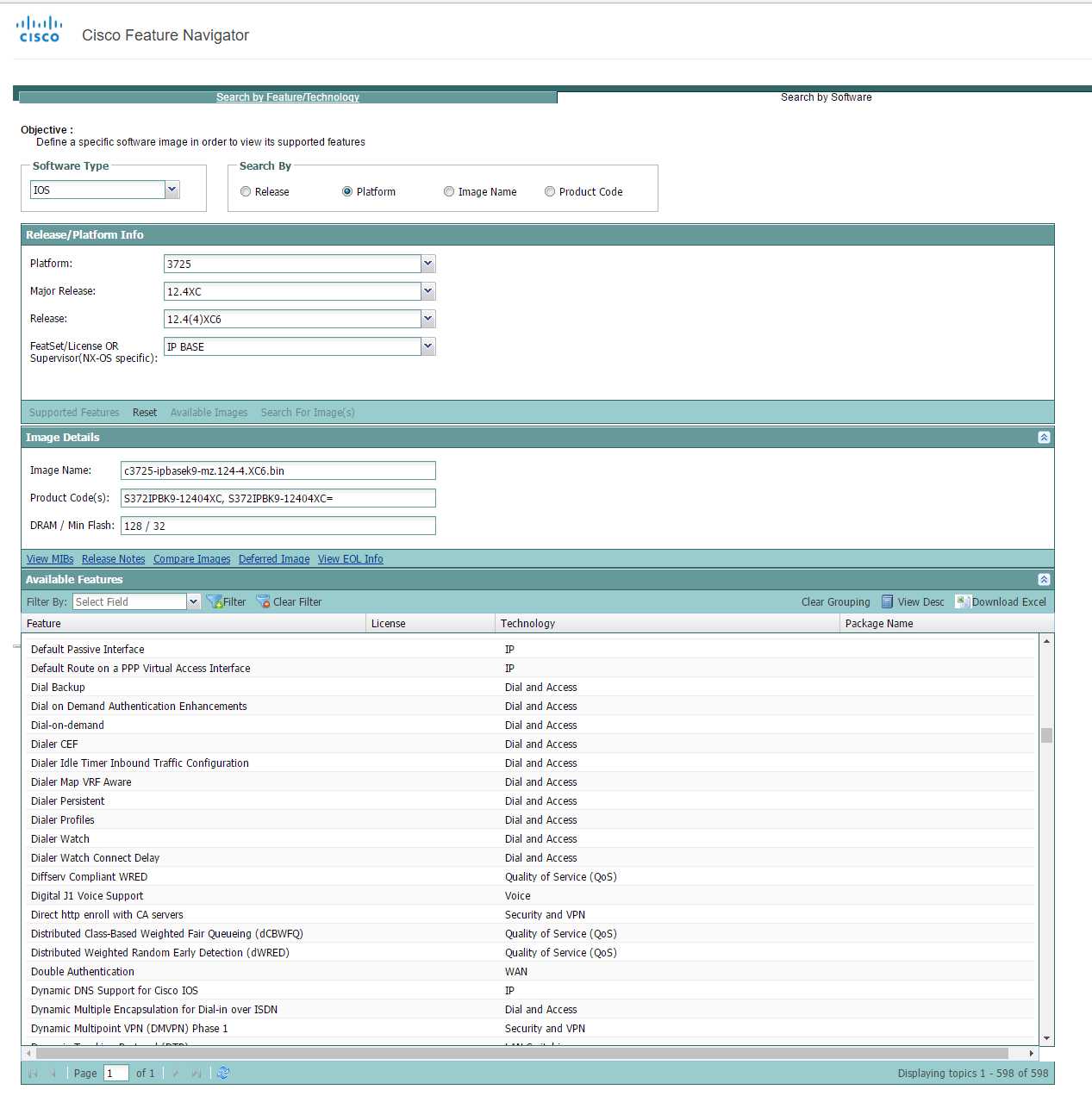Open the Release 12.4(4)XC6 dropdown
The height and width of the screenshot is (1096, 1092).
tap(428, 319)
